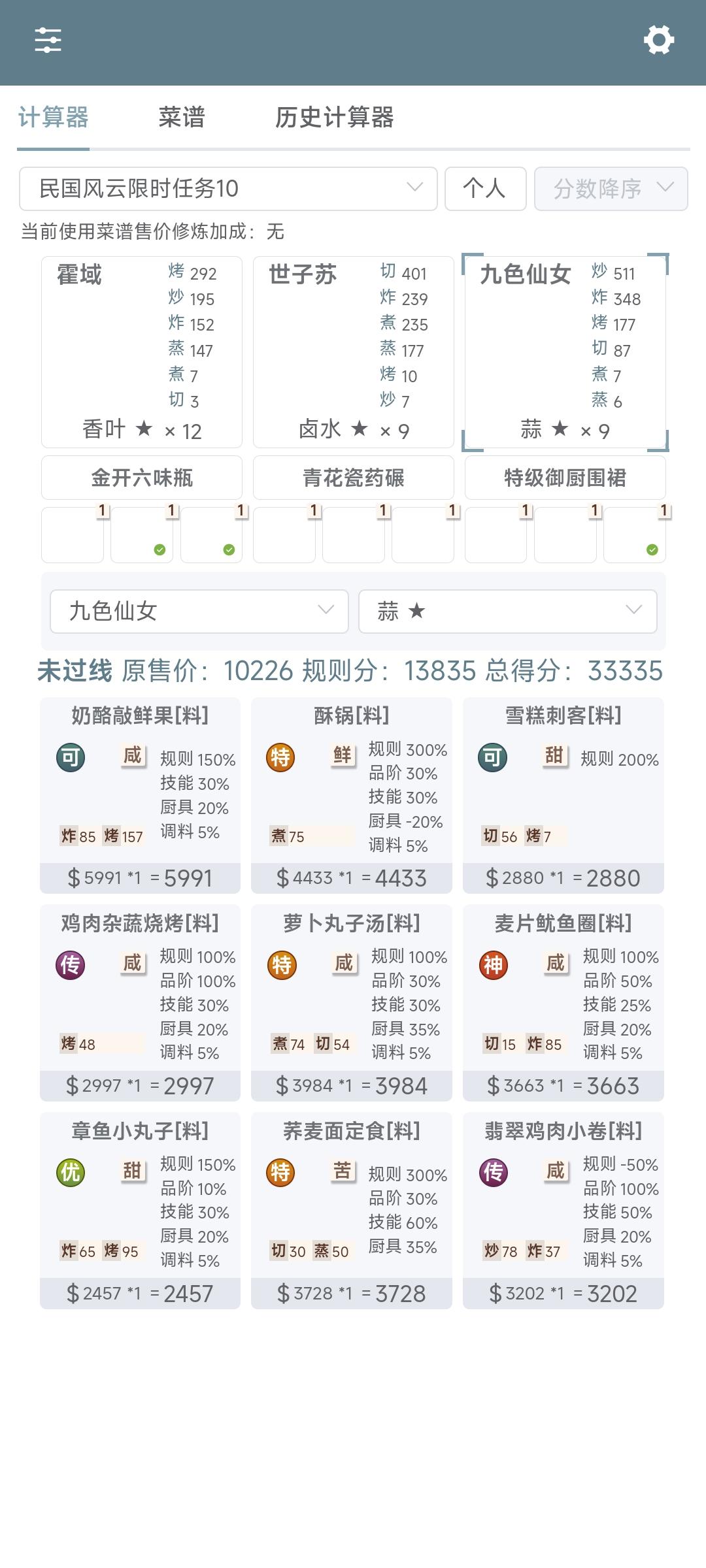The height and width of the screenshot is (1568, 706).
Task: Toggle 霍域's third recipe slot with green check
Action: 212,535
